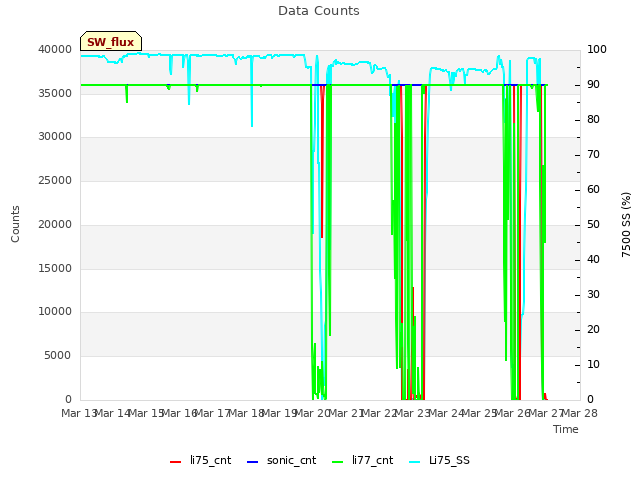Click the Mar 28 x-axis label
This screenshot has height=480, width=640.
[x=580, y=413]
